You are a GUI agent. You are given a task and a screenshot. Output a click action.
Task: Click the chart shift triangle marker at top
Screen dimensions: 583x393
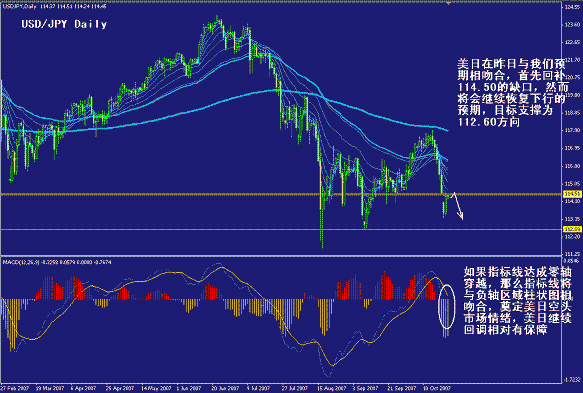[x=448, y=3]
